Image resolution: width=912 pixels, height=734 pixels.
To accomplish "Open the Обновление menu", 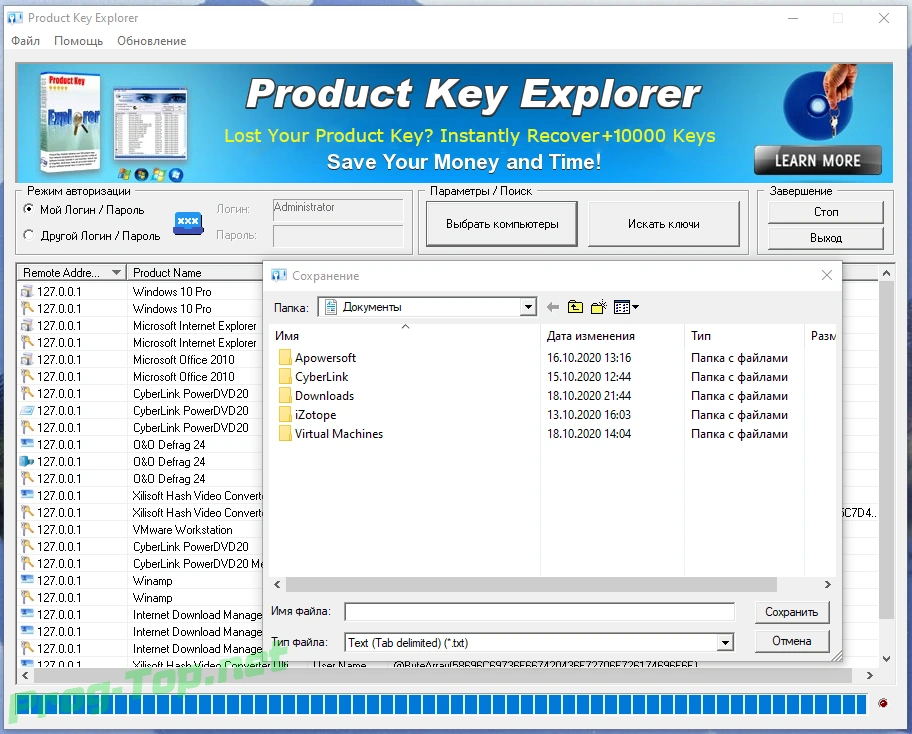I will click(x=152, y=41).
